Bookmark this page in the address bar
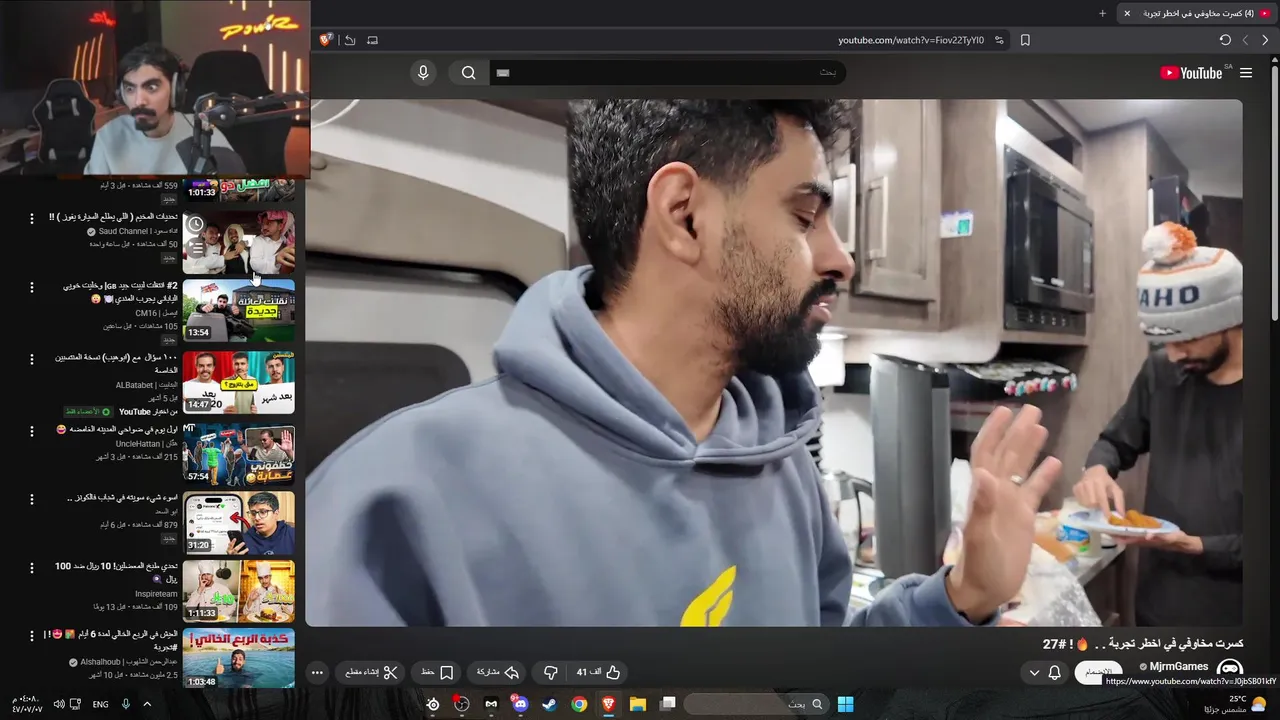The image size is (1280, 720). coord(1025,40)
